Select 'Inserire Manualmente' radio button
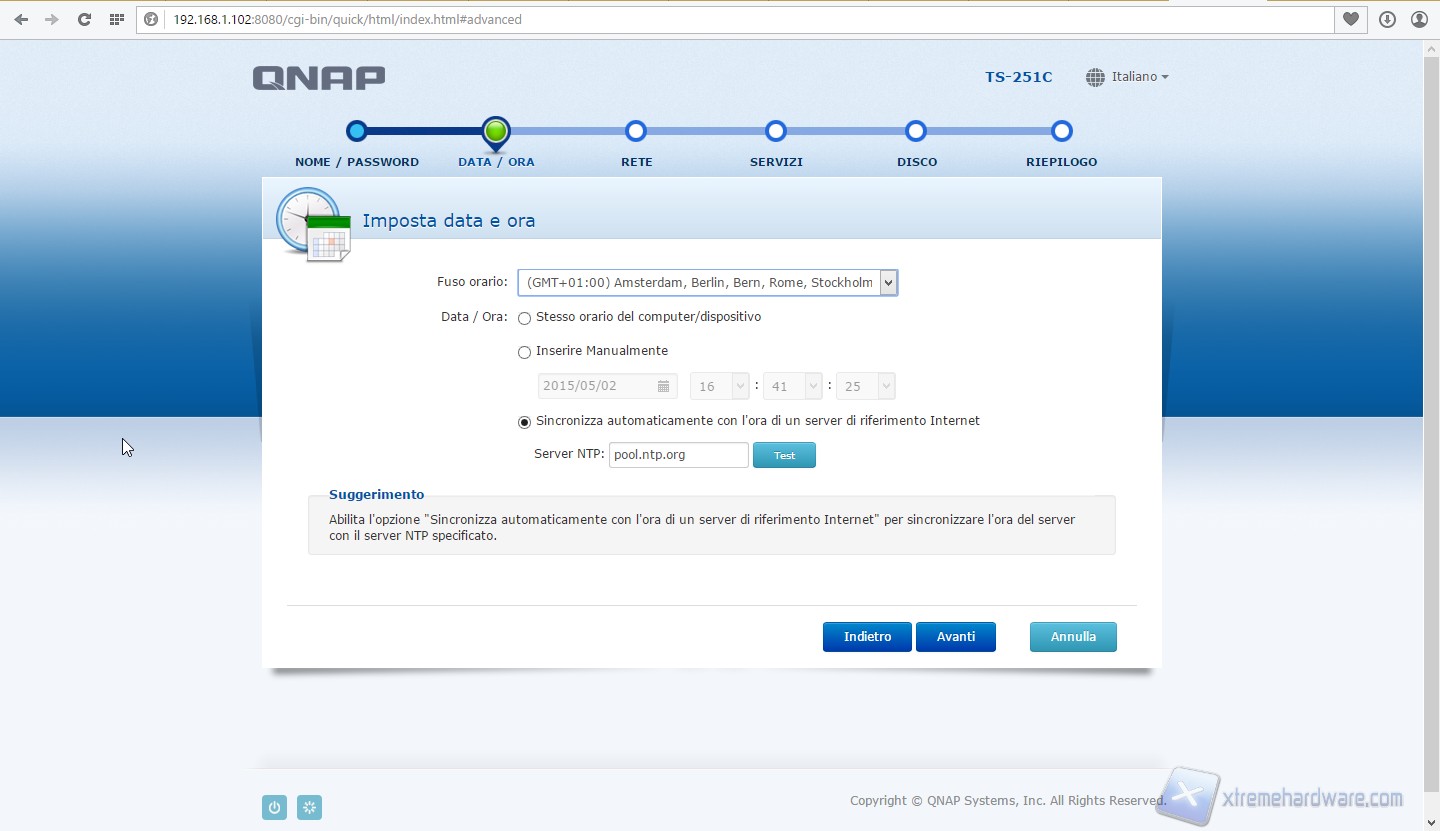 coord(524,352)
